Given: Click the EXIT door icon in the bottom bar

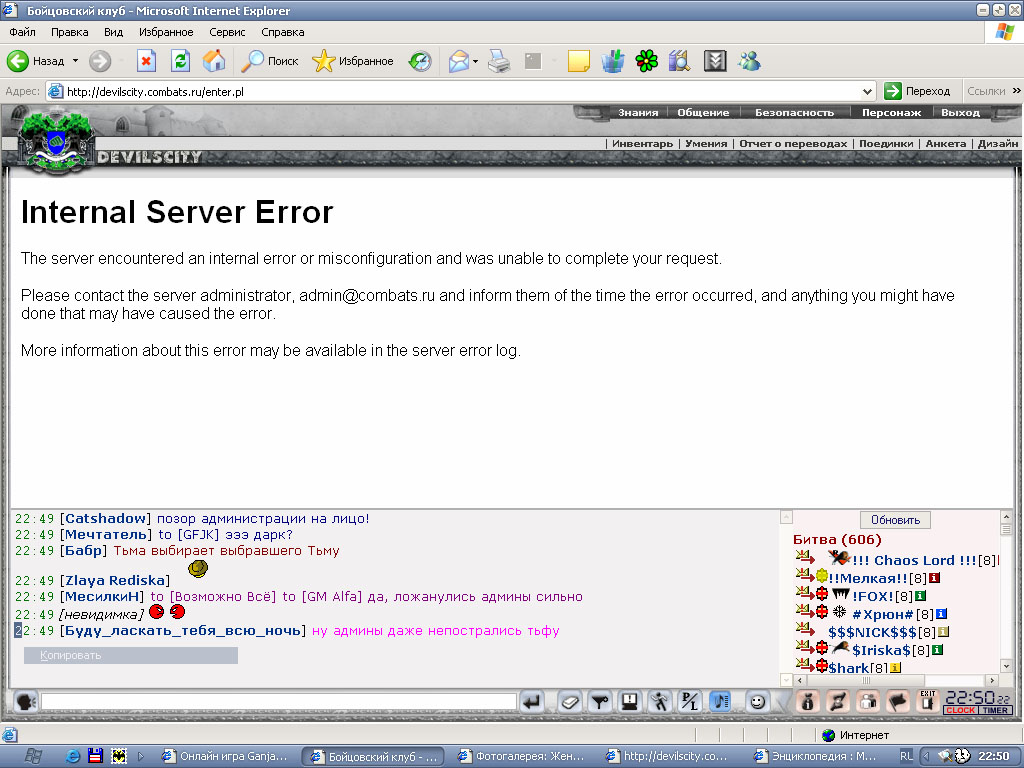Looking at the screenshot, I should click(x=927, y=701).
